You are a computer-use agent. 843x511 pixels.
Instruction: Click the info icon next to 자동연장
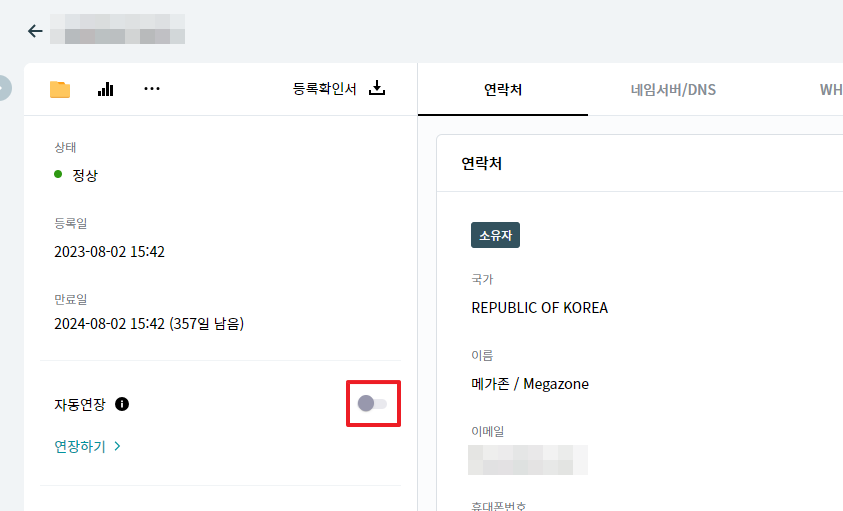point(122,404)
